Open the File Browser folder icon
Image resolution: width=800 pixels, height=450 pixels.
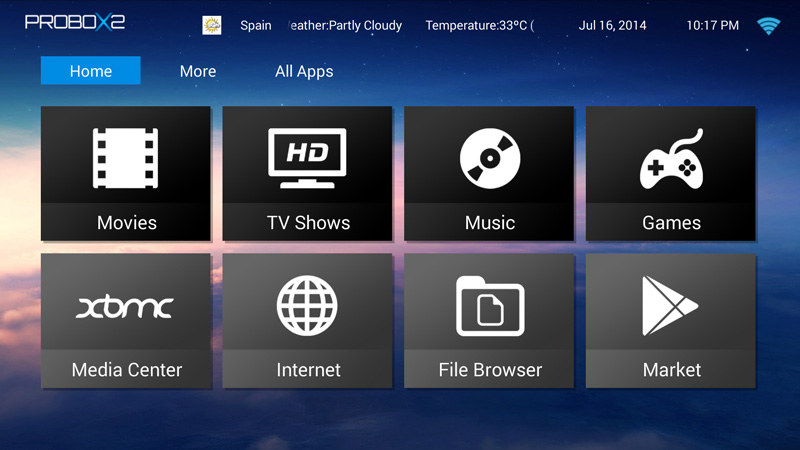point(490,306)
